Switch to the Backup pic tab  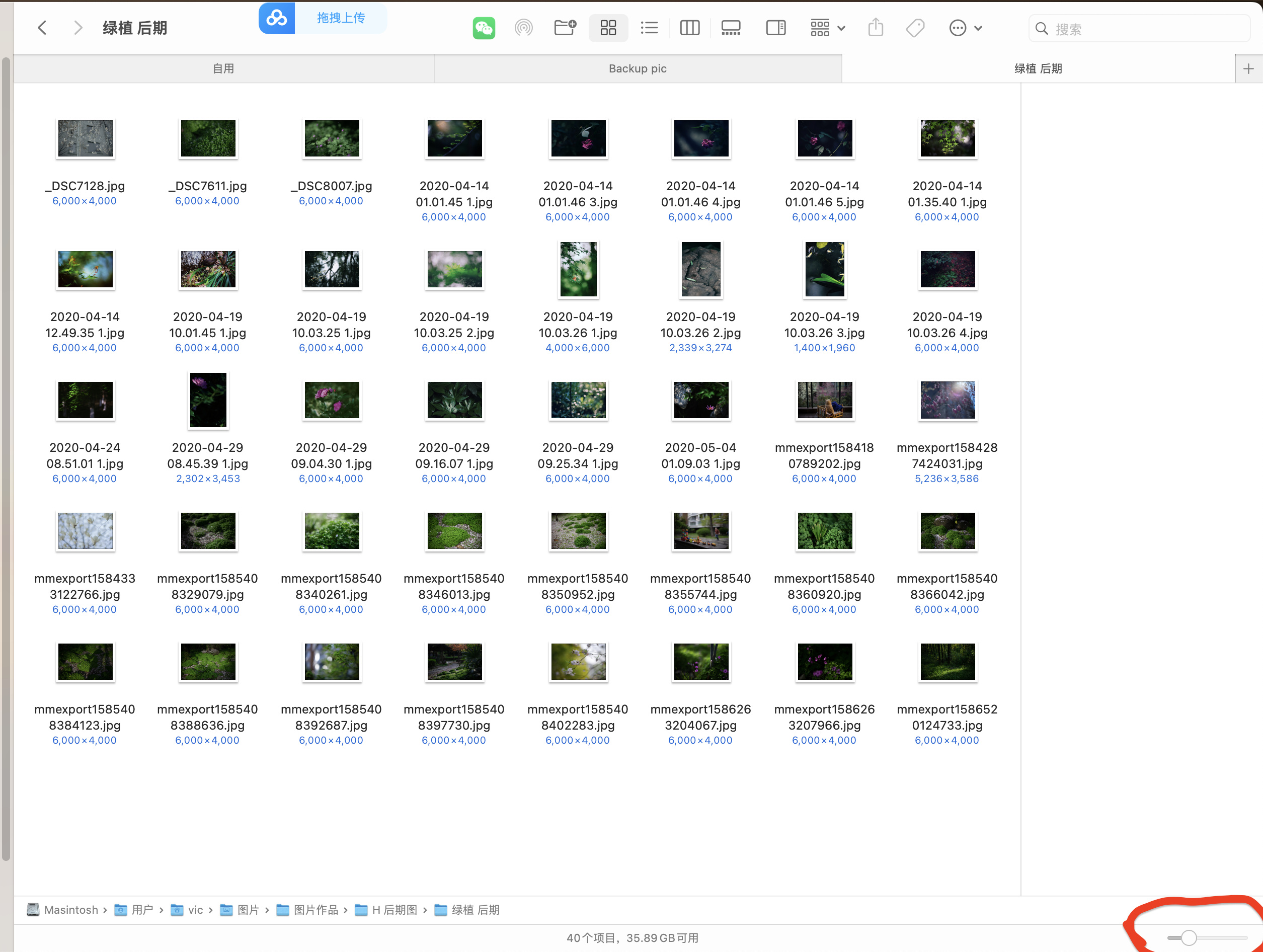click(637, 68)
